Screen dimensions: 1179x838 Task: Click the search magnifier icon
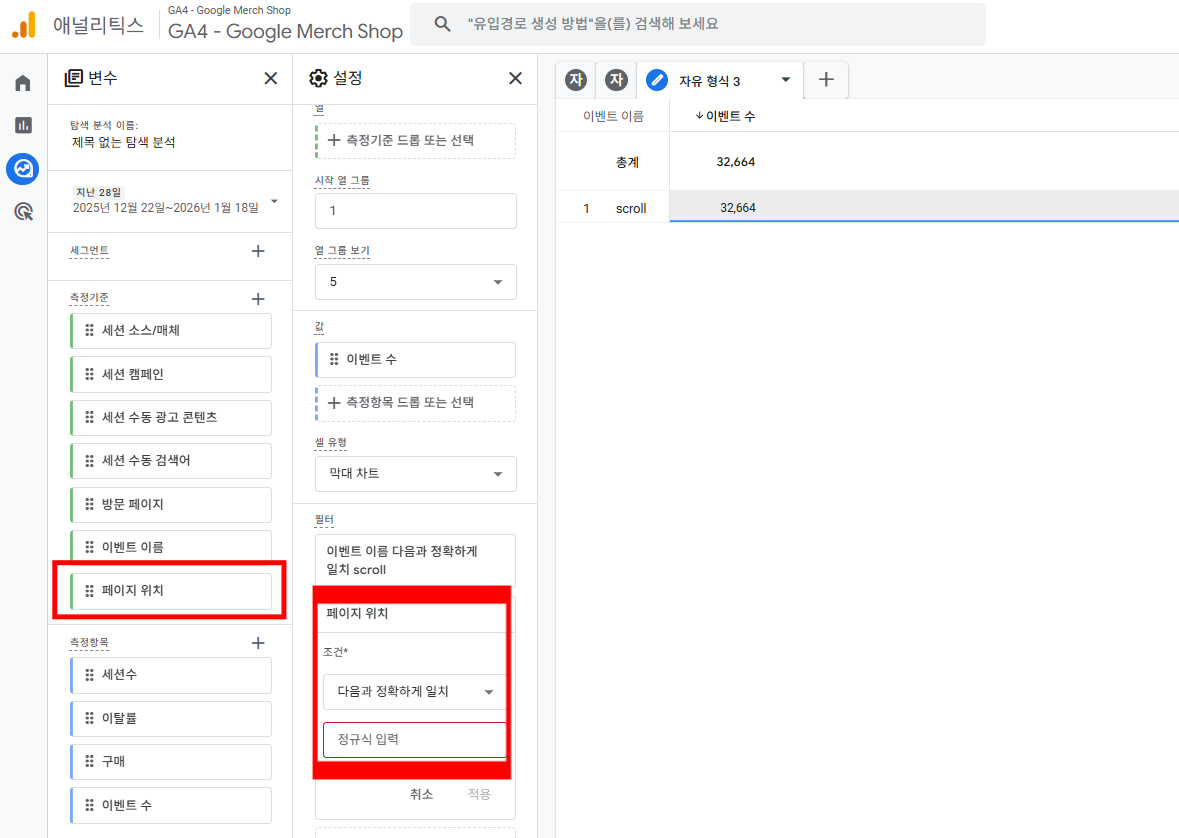(x=443, y=24)
